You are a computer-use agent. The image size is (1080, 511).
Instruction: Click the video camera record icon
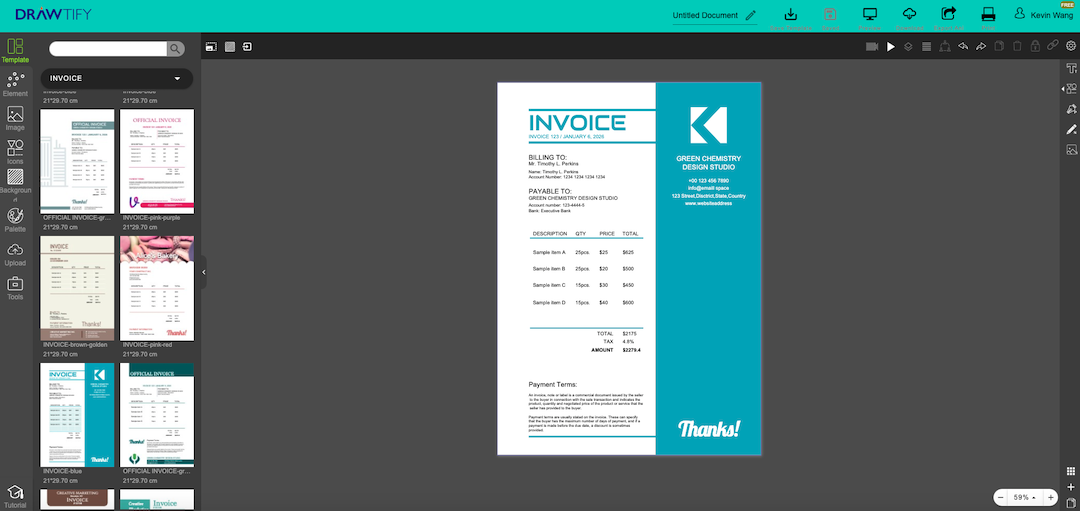pyautogui.click(x=872, y=47)
